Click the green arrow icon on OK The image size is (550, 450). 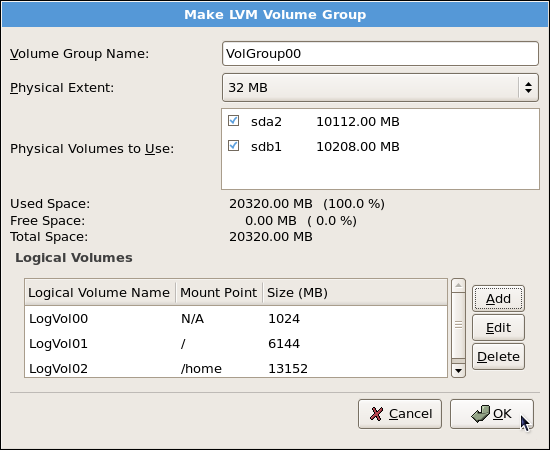pos(480,414)
